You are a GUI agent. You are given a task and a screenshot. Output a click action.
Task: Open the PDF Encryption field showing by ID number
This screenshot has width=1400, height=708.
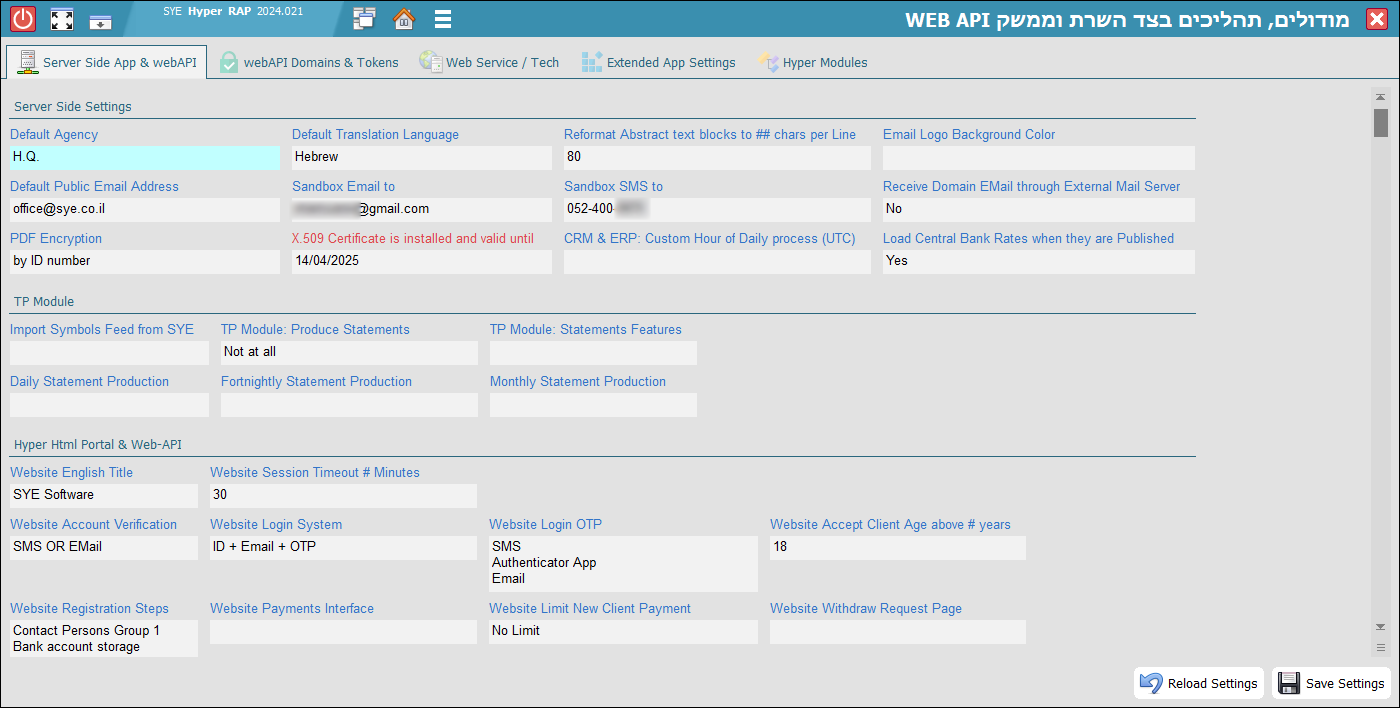[145, 261]
